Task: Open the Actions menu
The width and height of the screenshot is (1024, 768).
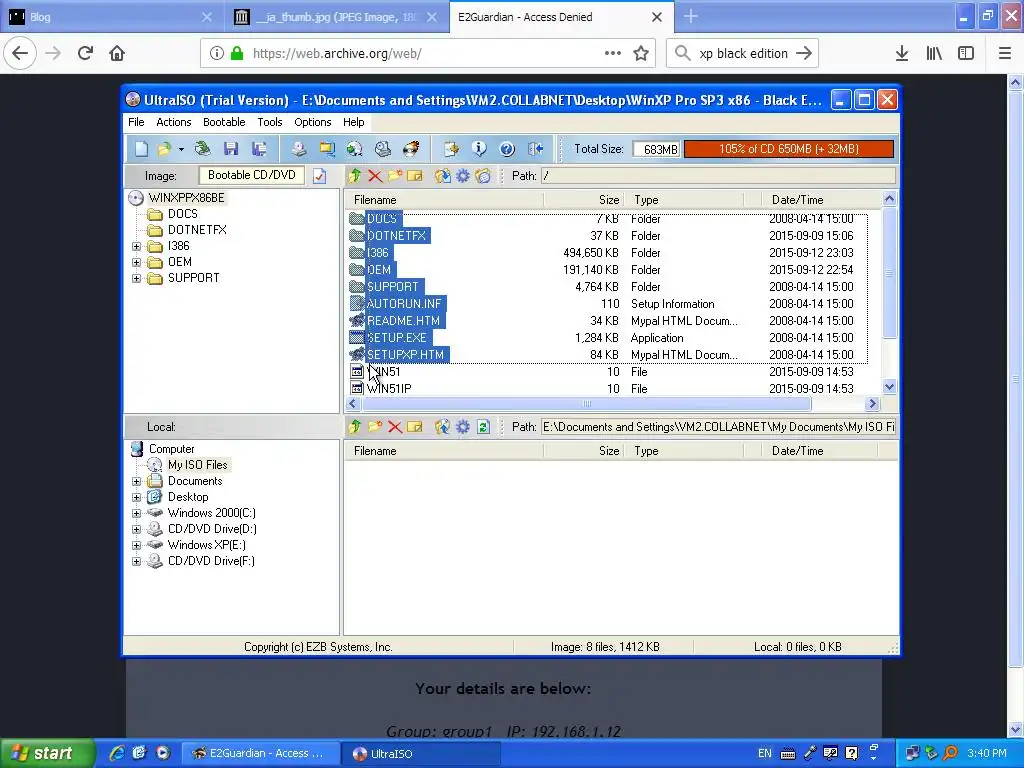Action: (174, 122)
